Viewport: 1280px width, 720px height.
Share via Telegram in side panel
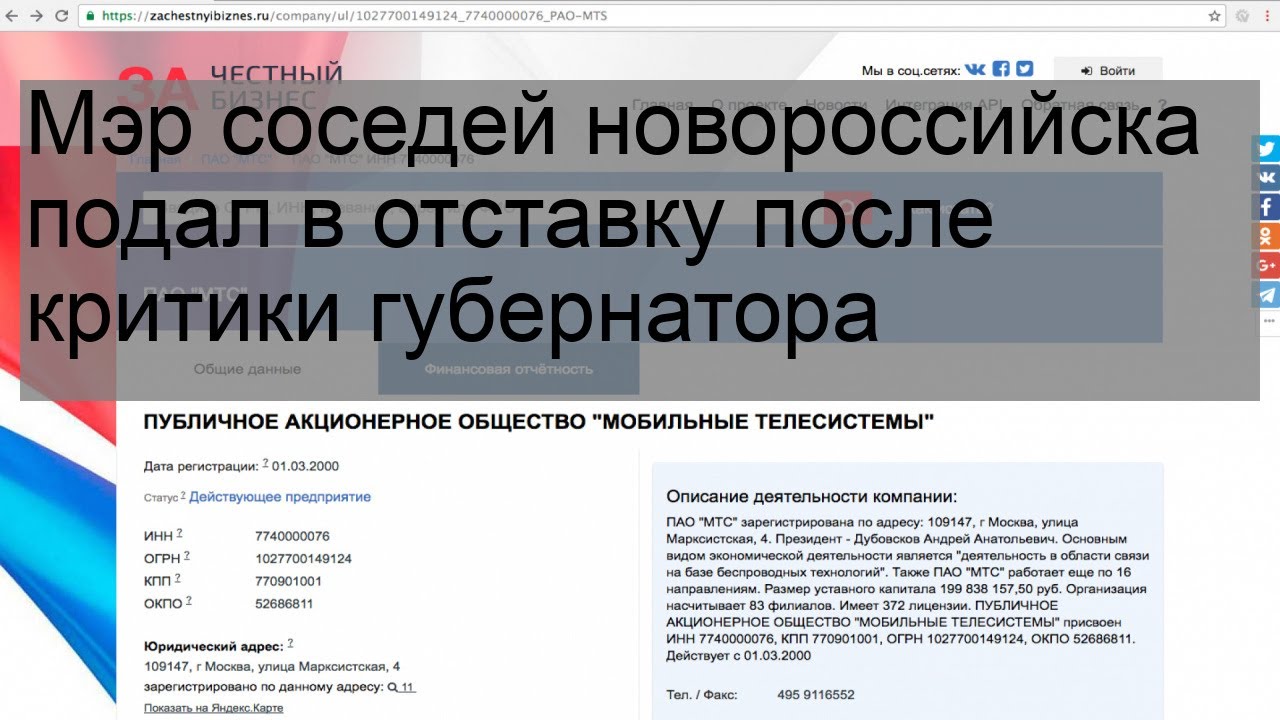pyautogui.click(x=1267, y=294)
